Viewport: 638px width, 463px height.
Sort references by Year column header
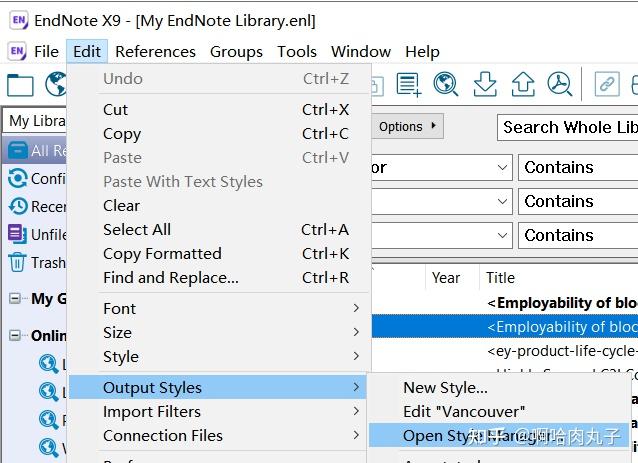pos(446,279)
